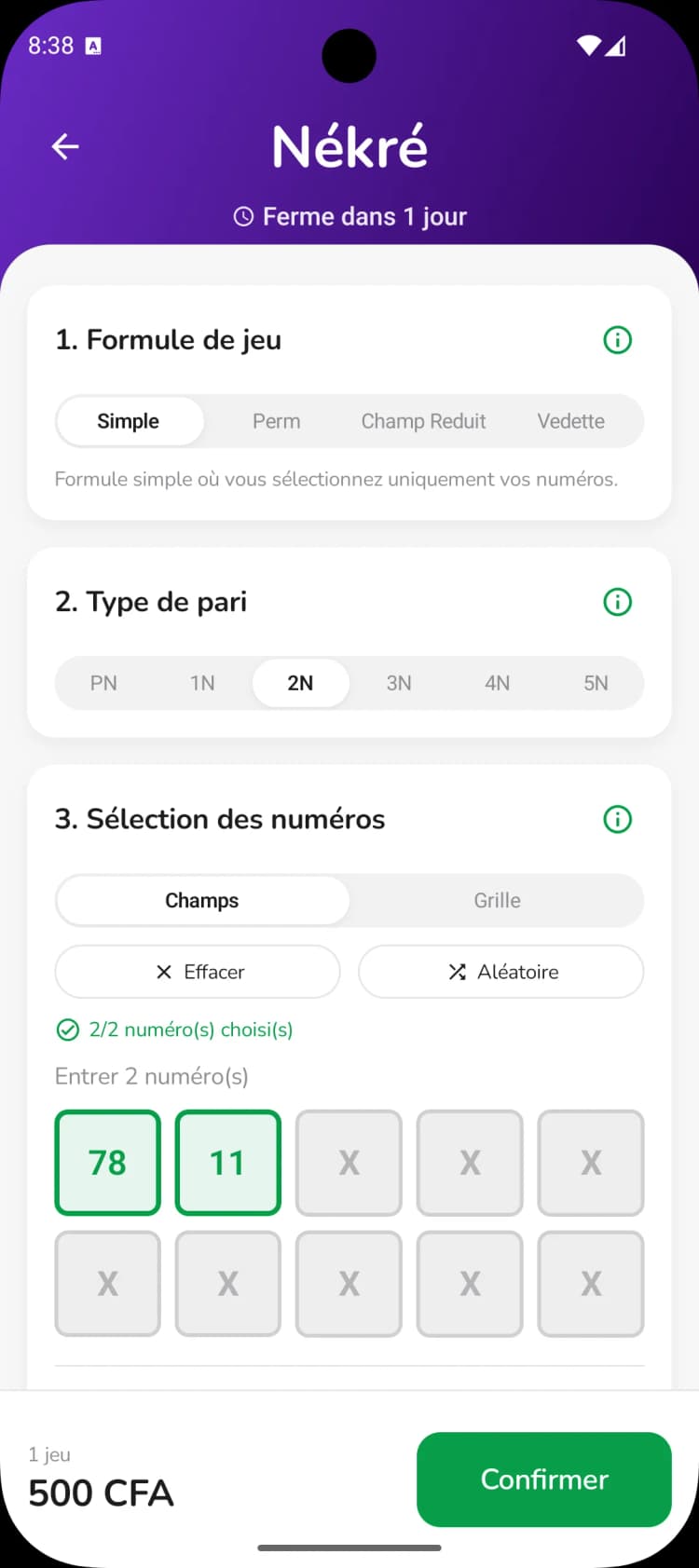Choose the 1N bet type
Screen dimensions: 699x1568
click(202, 683)
